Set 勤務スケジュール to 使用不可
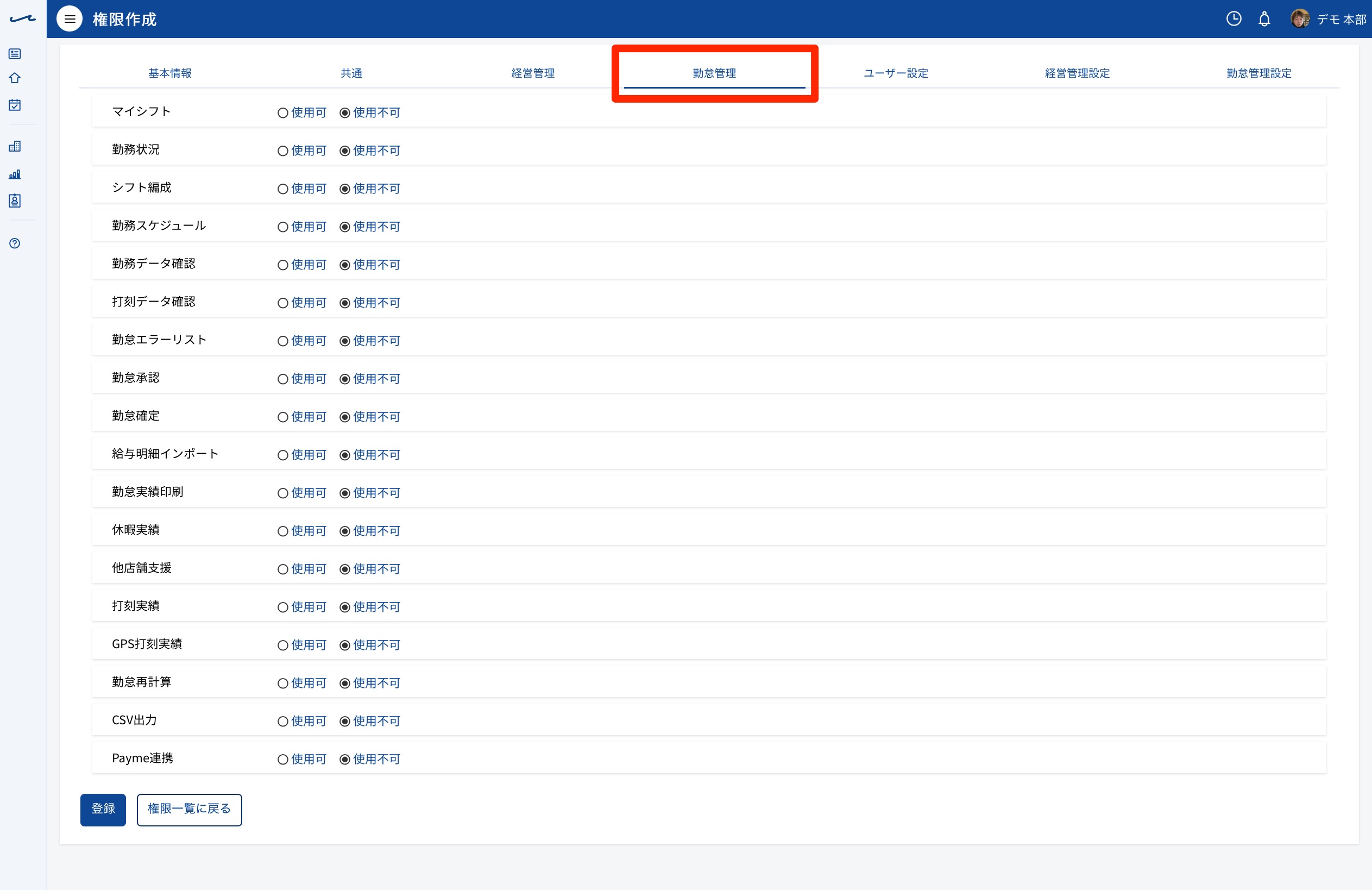Screen dimensions: 1372x890 tap(345, 227)
